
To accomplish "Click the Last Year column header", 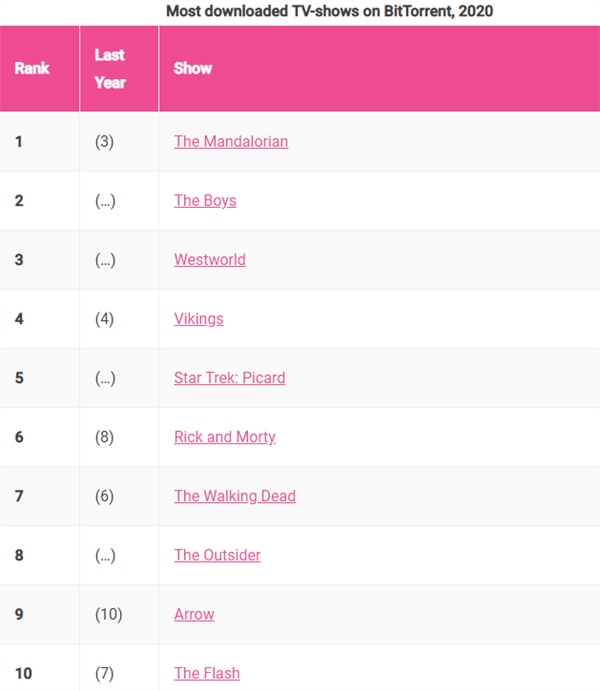I will point(110,68).
